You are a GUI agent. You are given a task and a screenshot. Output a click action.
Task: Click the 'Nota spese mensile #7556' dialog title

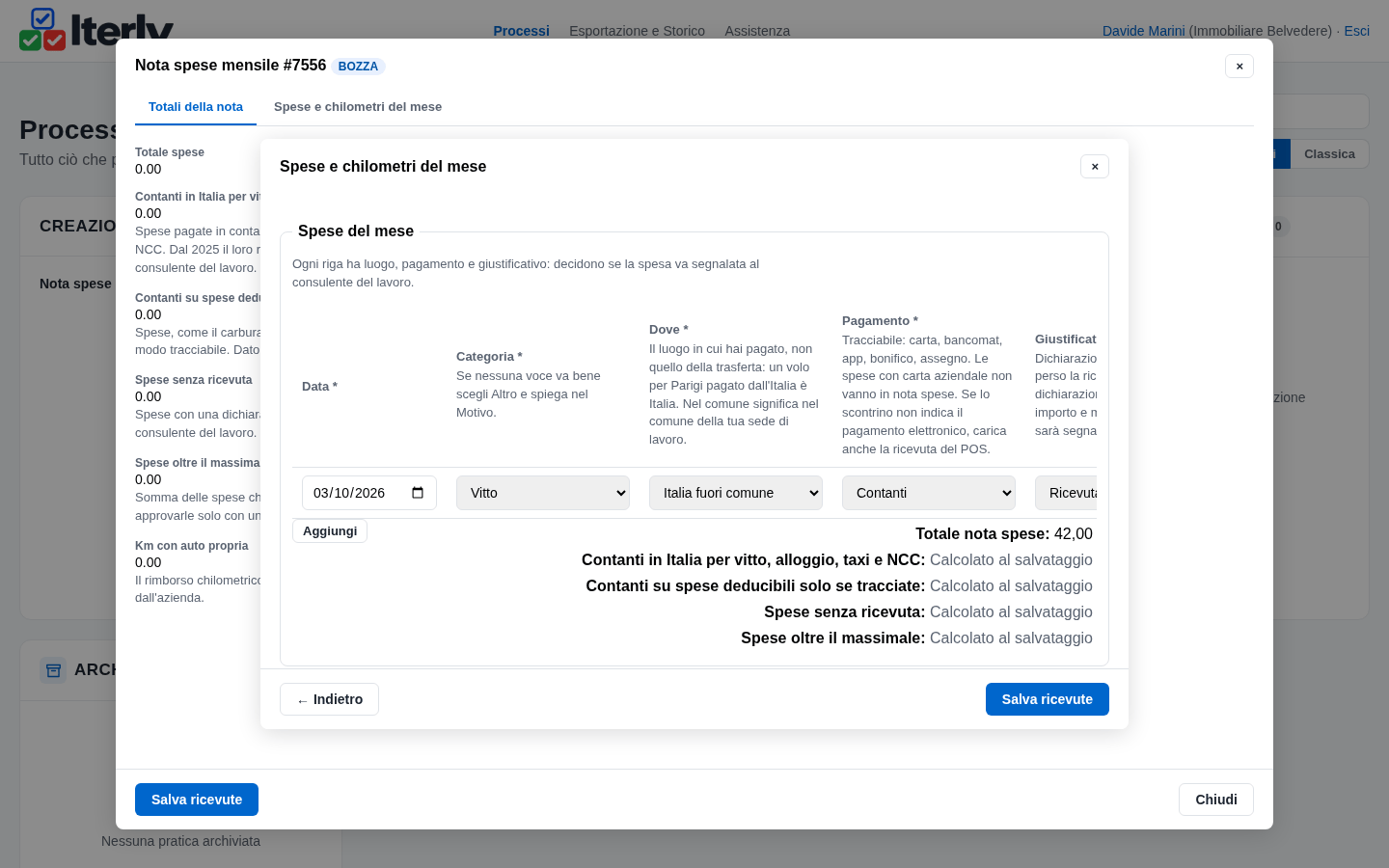231,66
